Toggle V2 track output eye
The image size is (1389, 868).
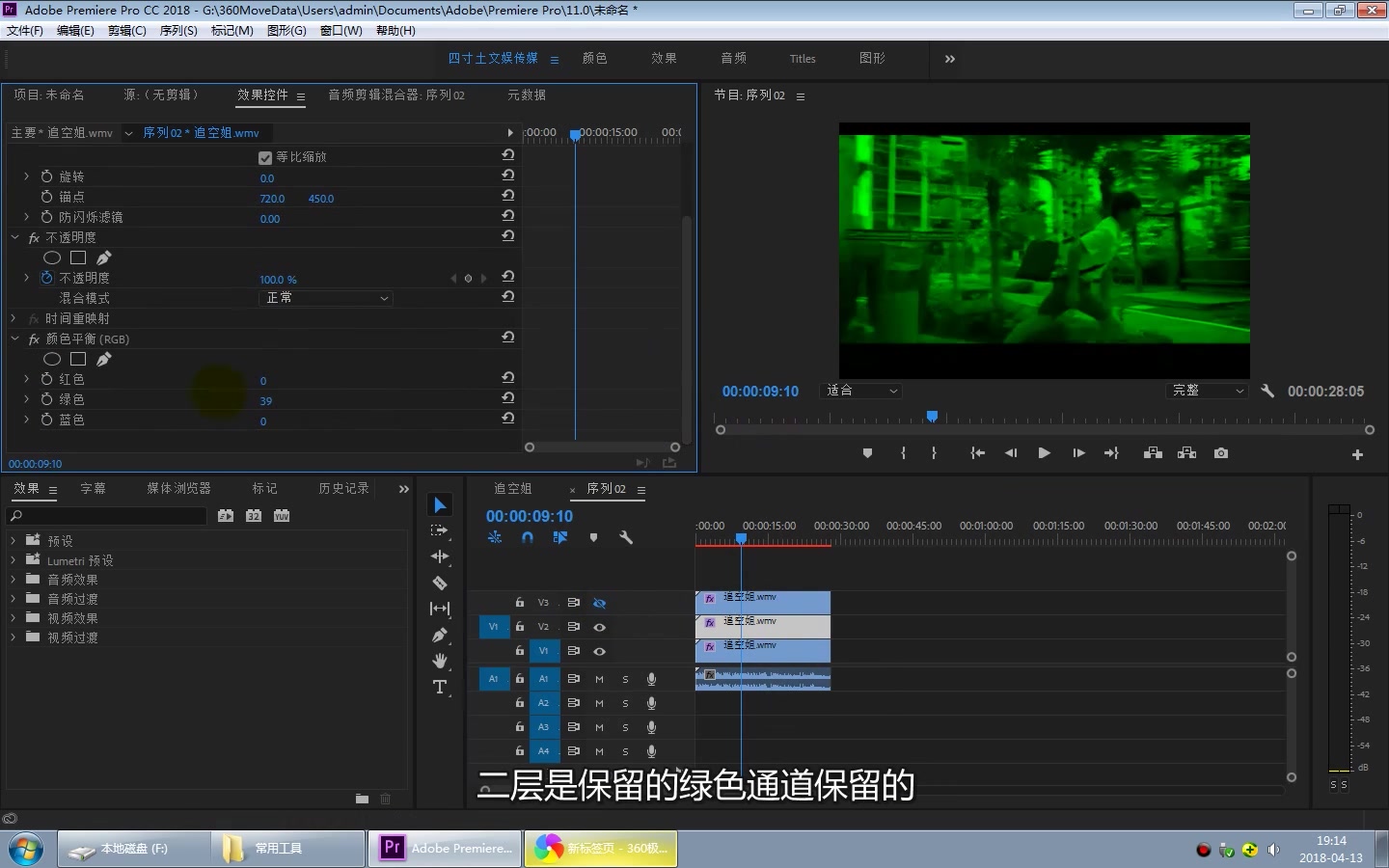coord(599,627)
